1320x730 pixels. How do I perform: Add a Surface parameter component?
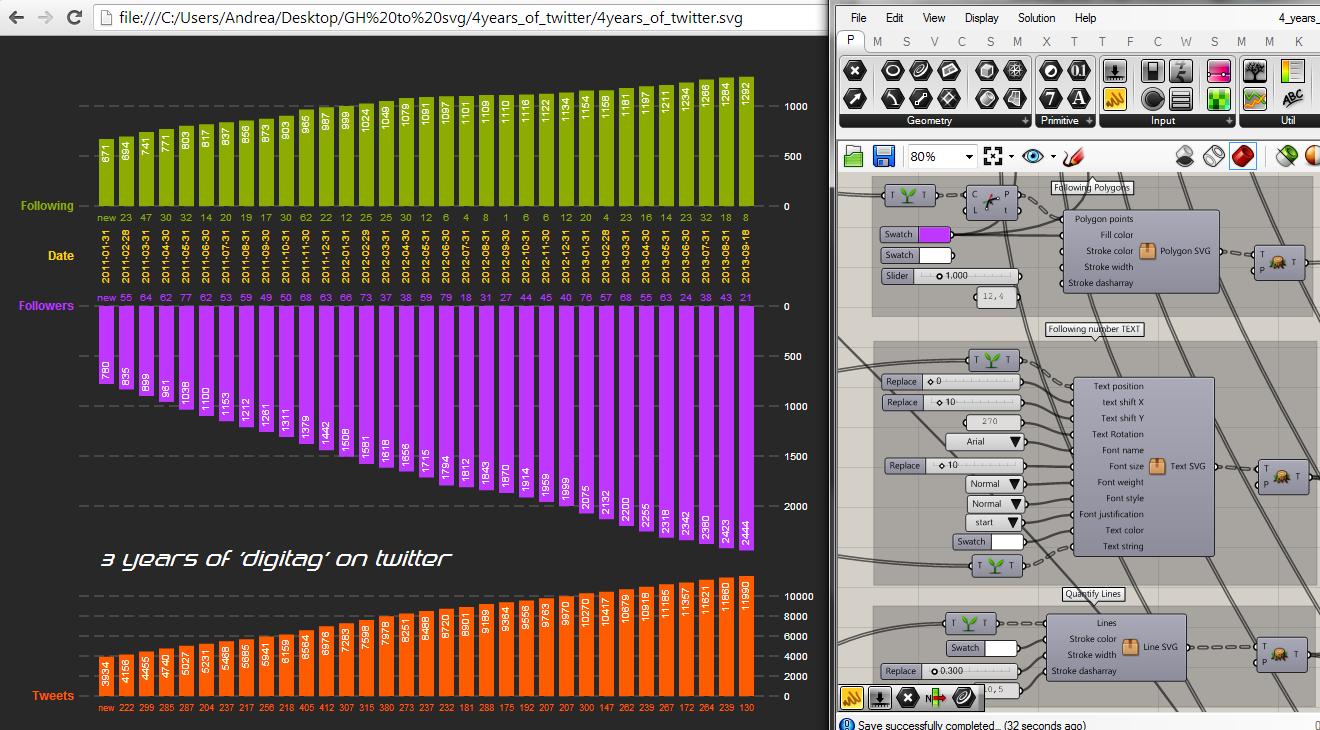click(1015, 98)
